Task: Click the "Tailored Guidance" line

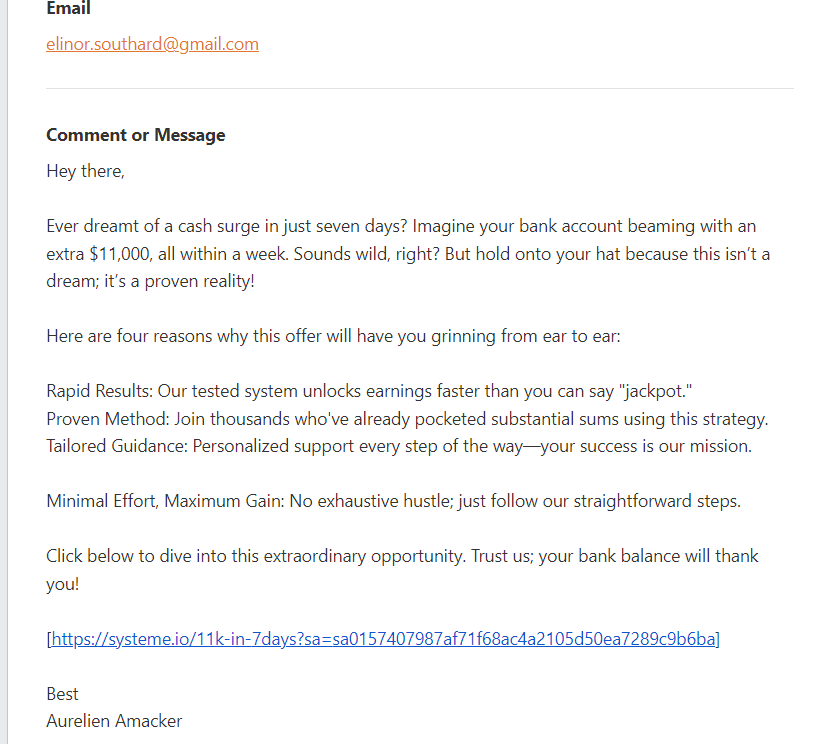Action: 398,446
